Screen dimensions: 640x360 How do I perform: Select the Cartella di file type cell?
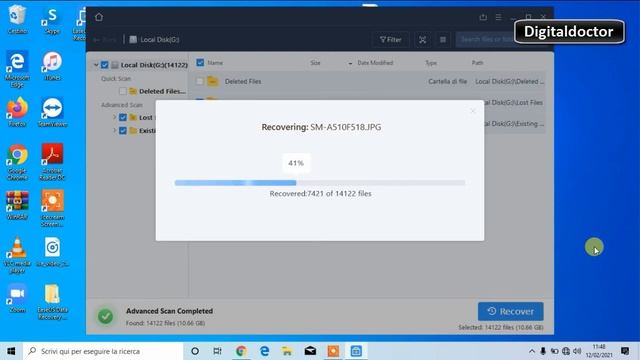tap(447, 81)
